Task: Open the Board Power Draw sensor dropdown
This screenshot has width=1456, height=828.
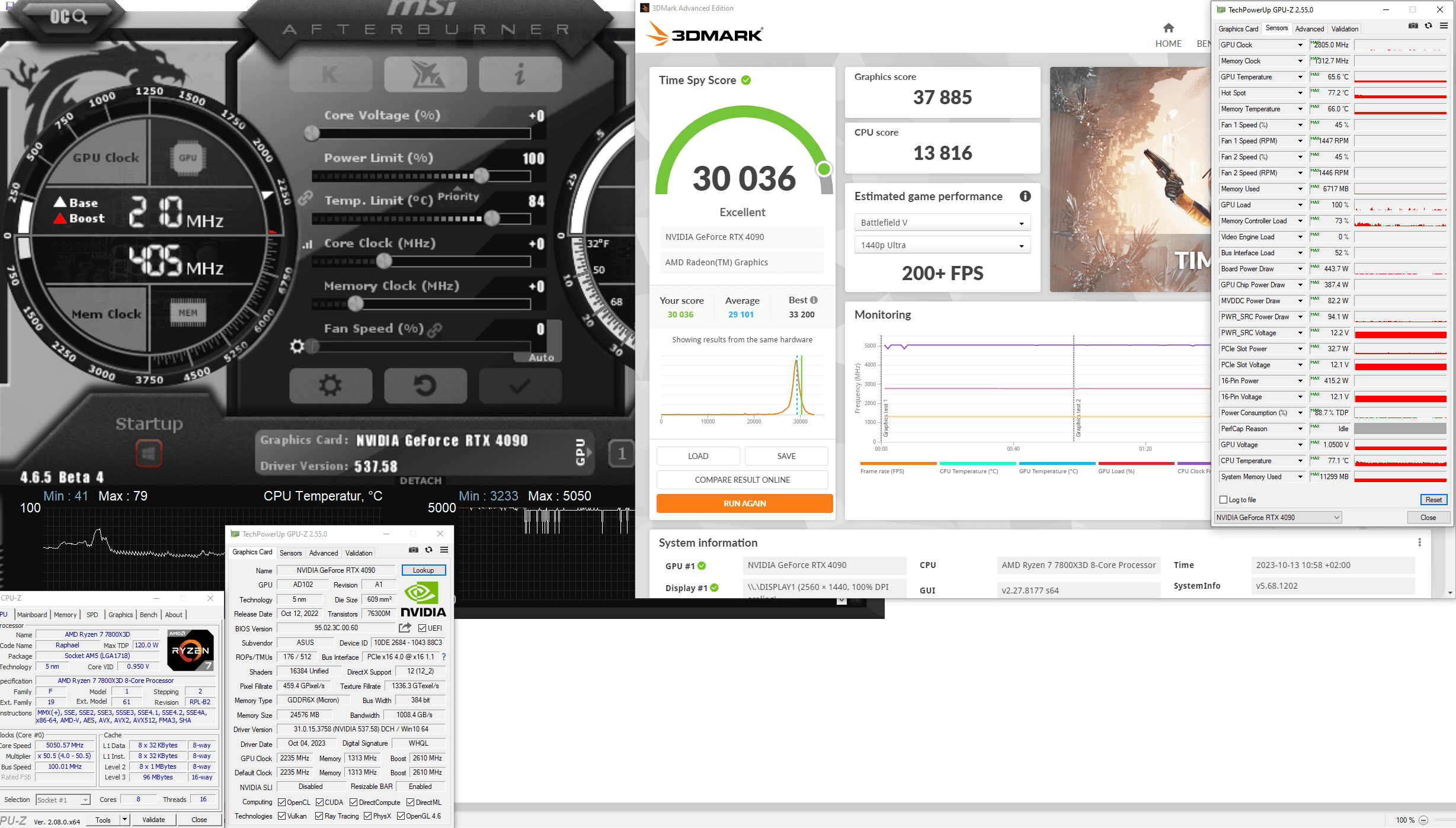Action: tap(1300, 269)
